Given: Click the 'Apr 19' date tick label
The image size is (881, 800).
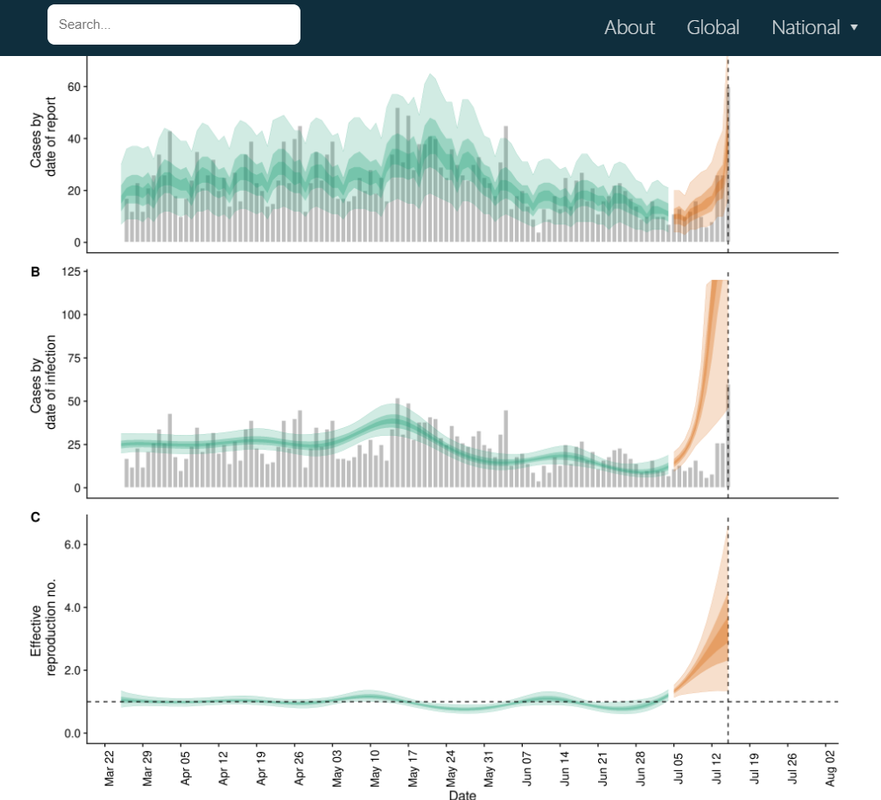Looking at the screenshot, I should (261, 768).
